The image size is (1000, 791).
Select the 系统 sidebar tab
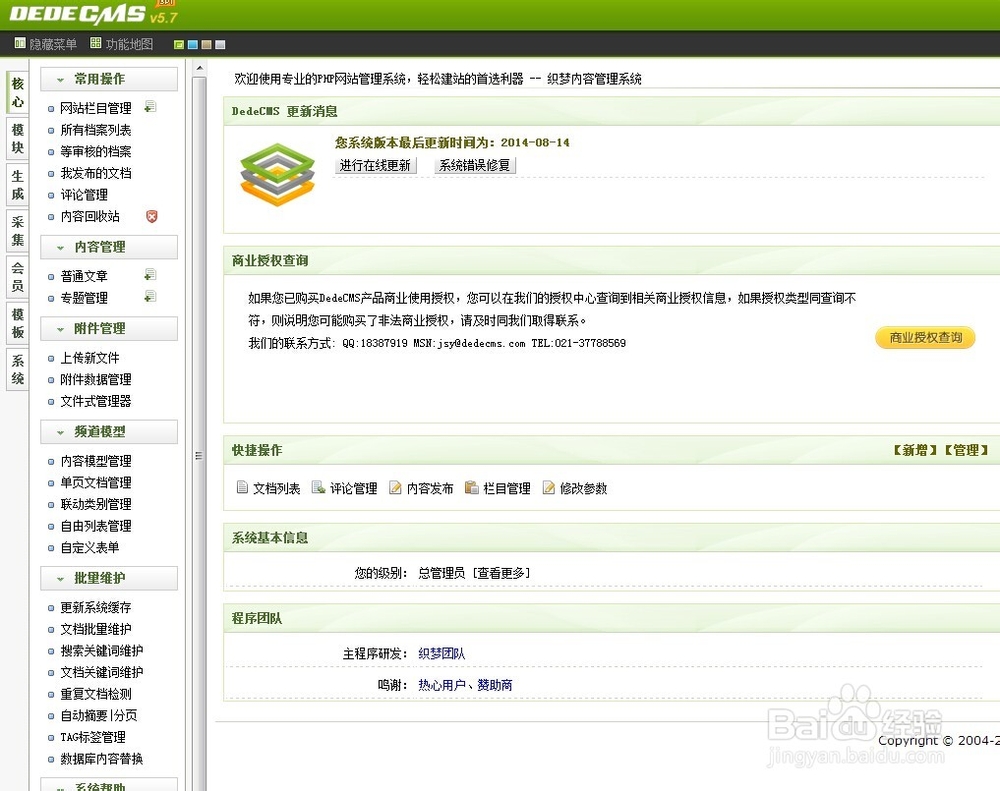tap(18, 369)
